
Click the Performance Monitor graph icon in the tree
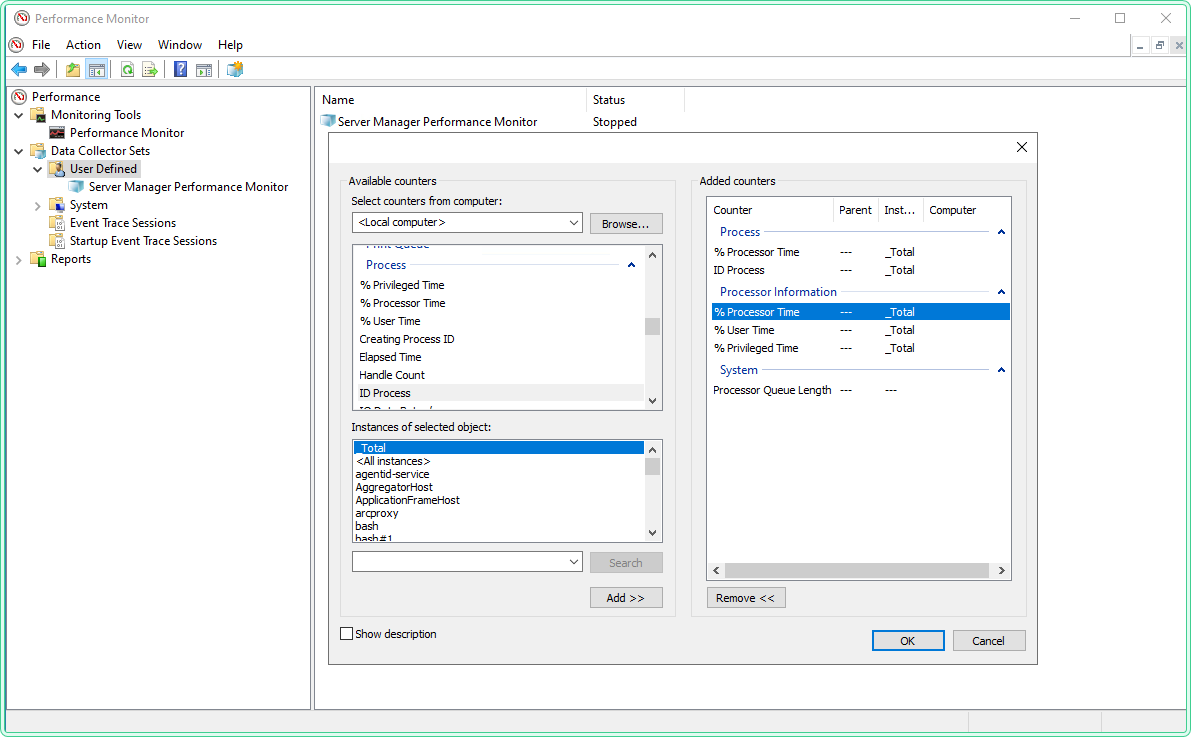57,133
